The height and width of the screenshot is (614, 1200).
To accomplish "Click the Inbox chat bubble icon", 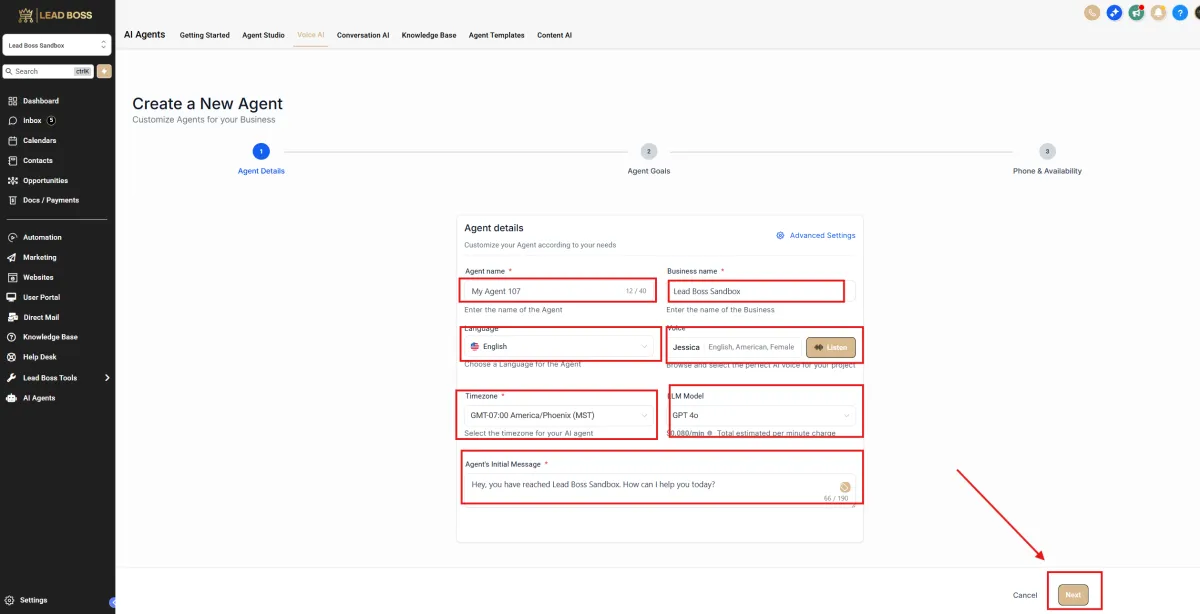I will point(12,121).
